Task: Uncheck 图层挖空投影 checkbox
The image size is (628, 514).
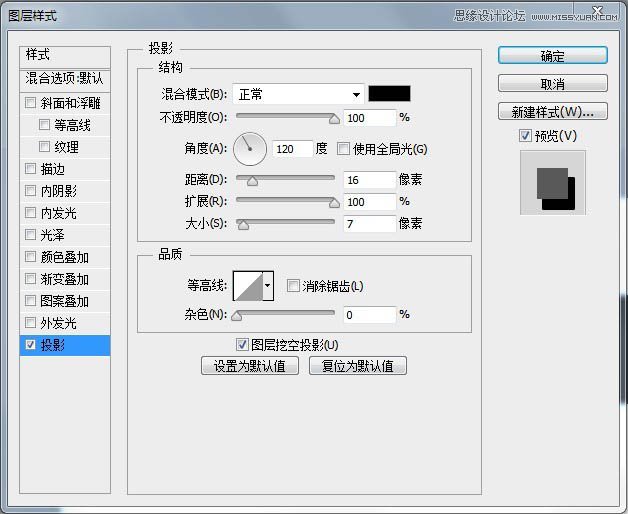Action: pos(242,345)
